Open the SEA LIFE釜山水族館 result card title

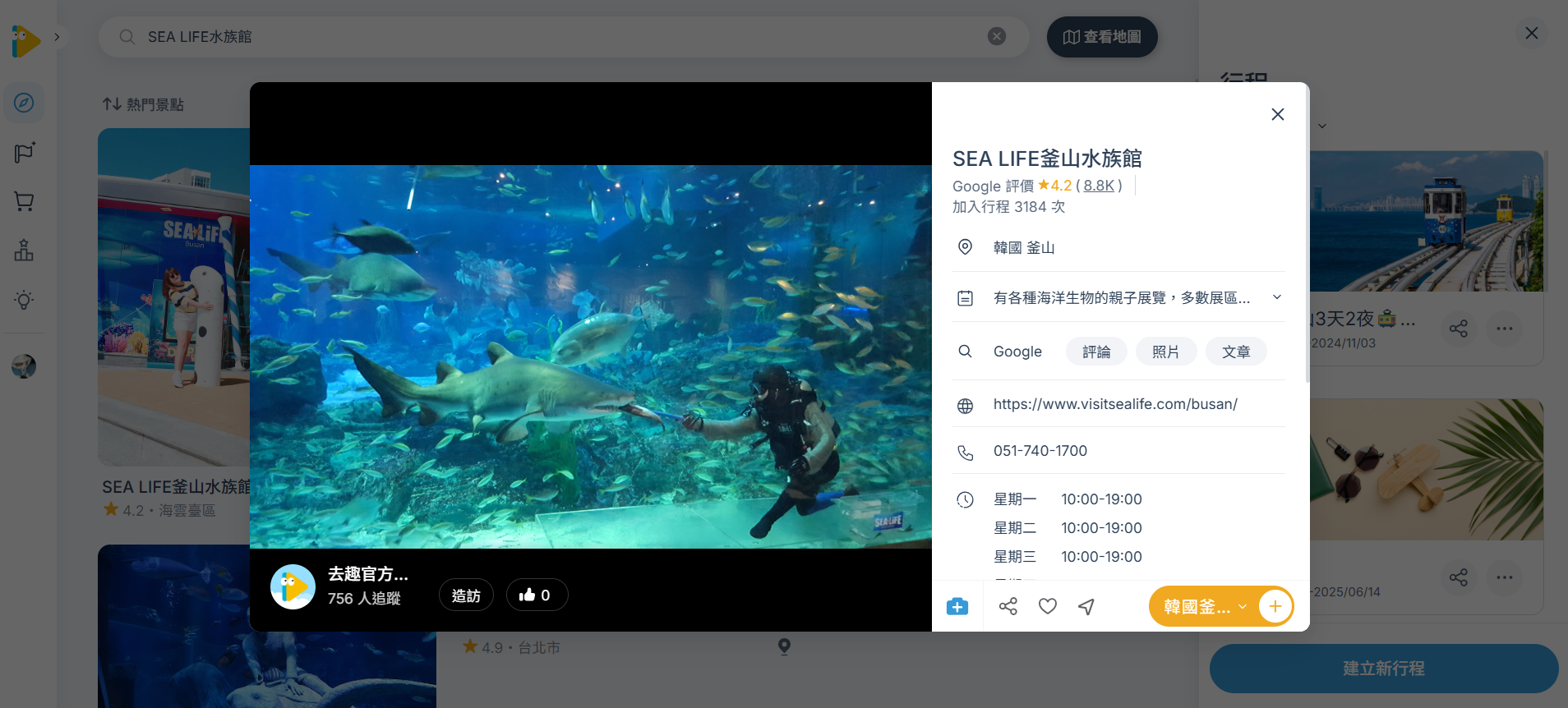click(176, 487)
